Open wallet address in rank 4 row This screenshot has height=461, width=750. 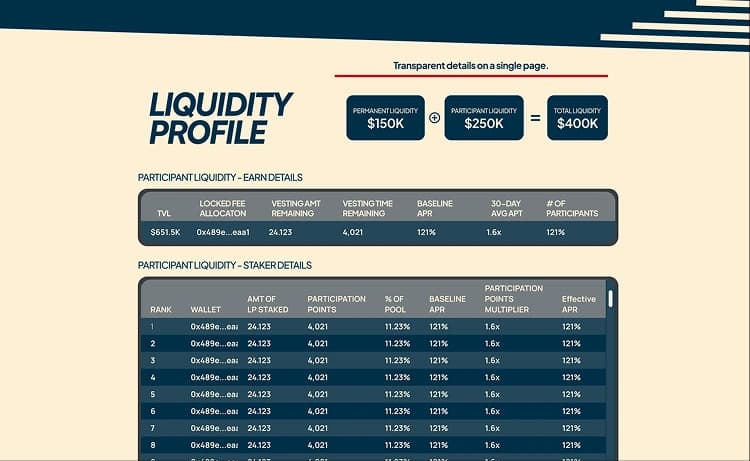[x=214, y=377]
